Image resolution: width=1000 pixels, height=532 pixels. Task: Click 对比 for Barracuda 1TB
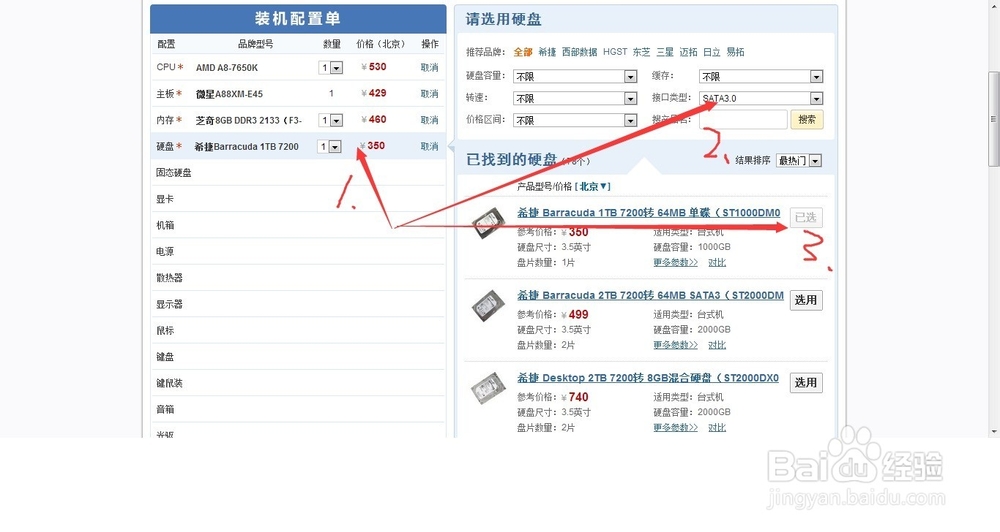click(717, 262)
